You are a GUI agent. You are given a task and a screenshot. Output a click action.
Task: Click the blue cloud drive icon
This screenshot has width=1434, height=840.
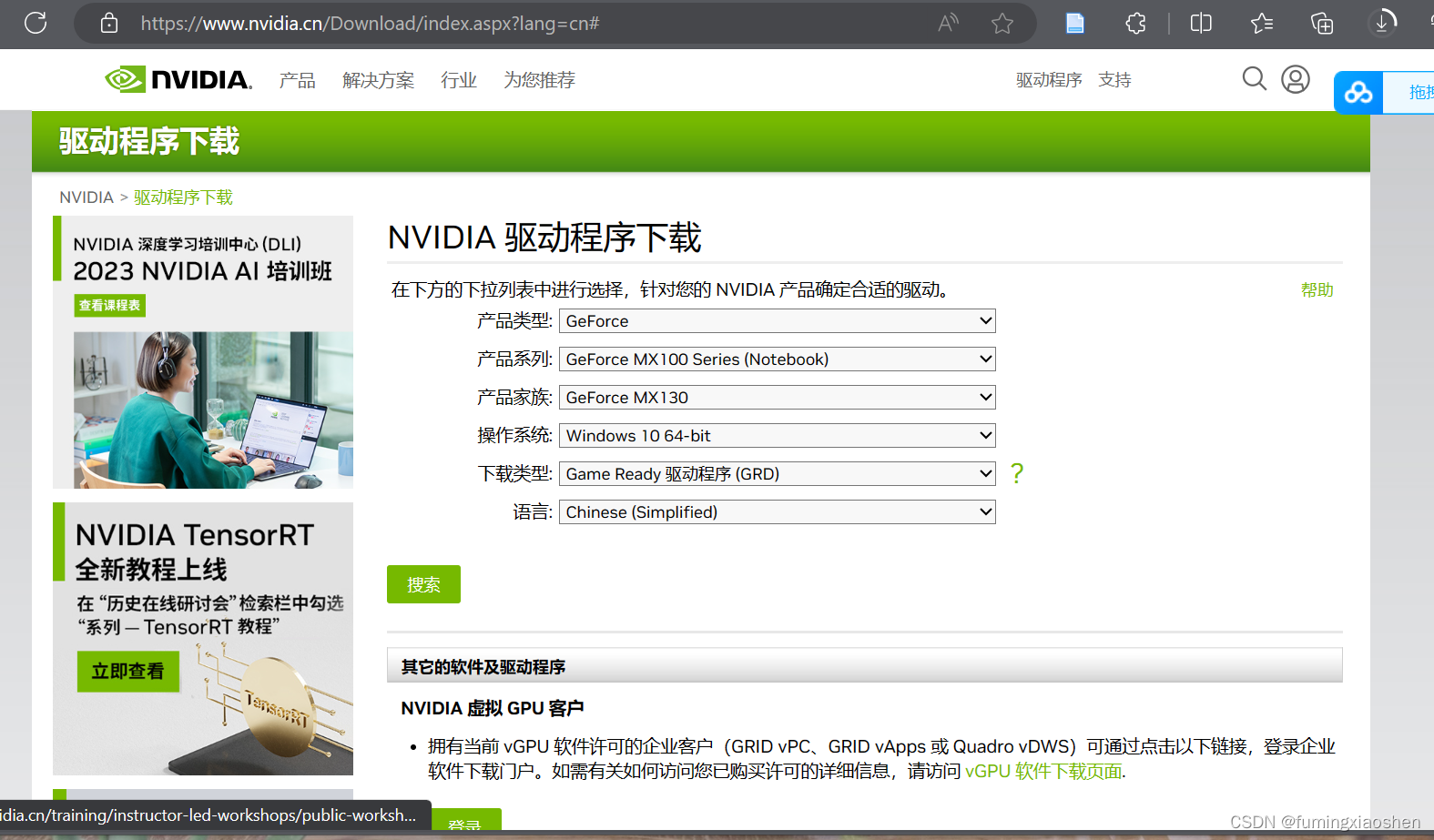pos(1358,92)
